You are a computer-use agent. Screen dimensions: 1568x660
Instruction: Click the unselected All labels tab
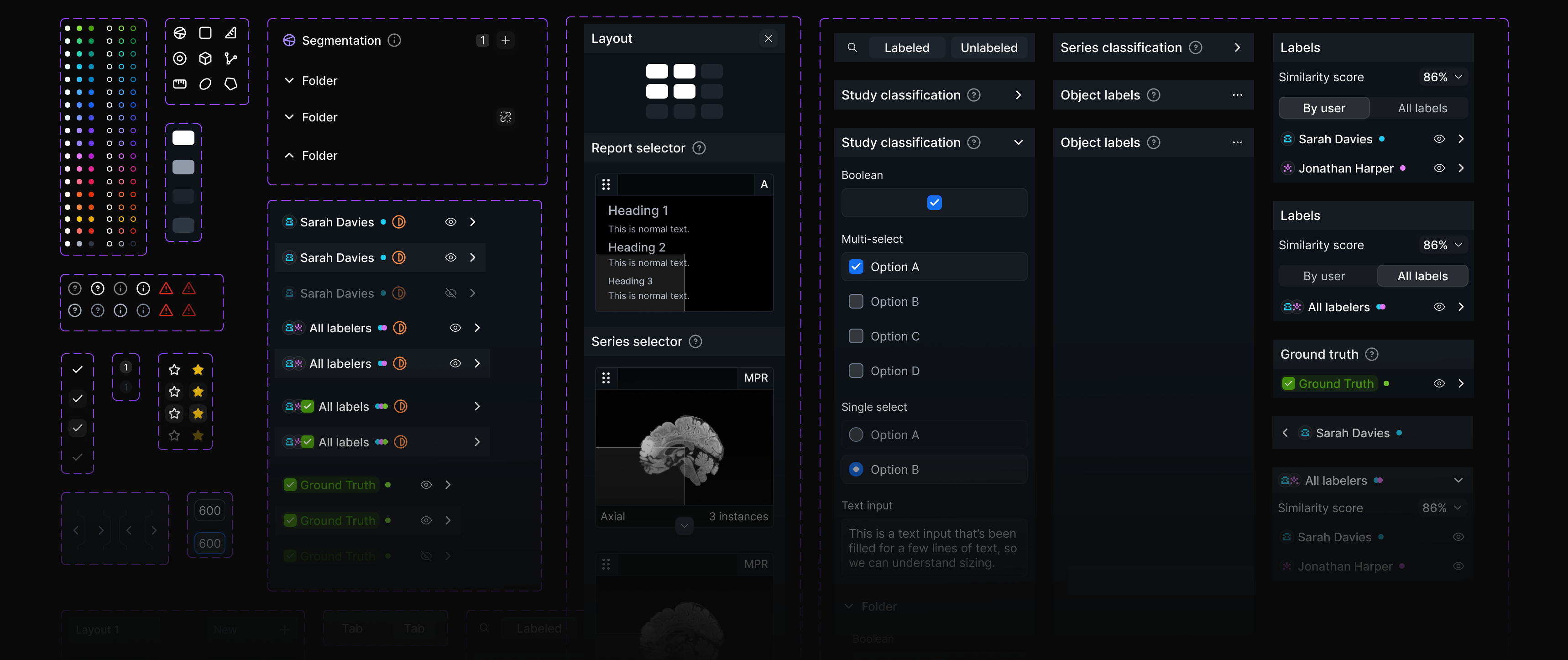(x=1422, y=108)
